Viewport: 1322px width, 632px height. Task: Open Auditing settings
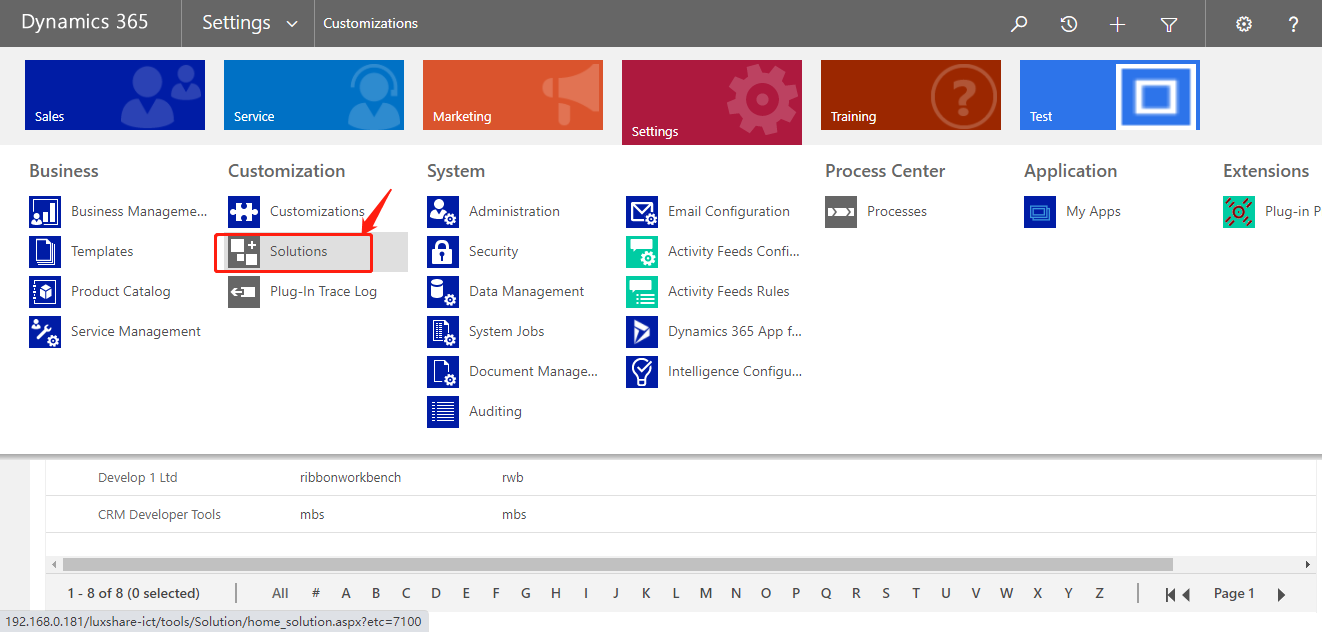[x=495, y=411]
